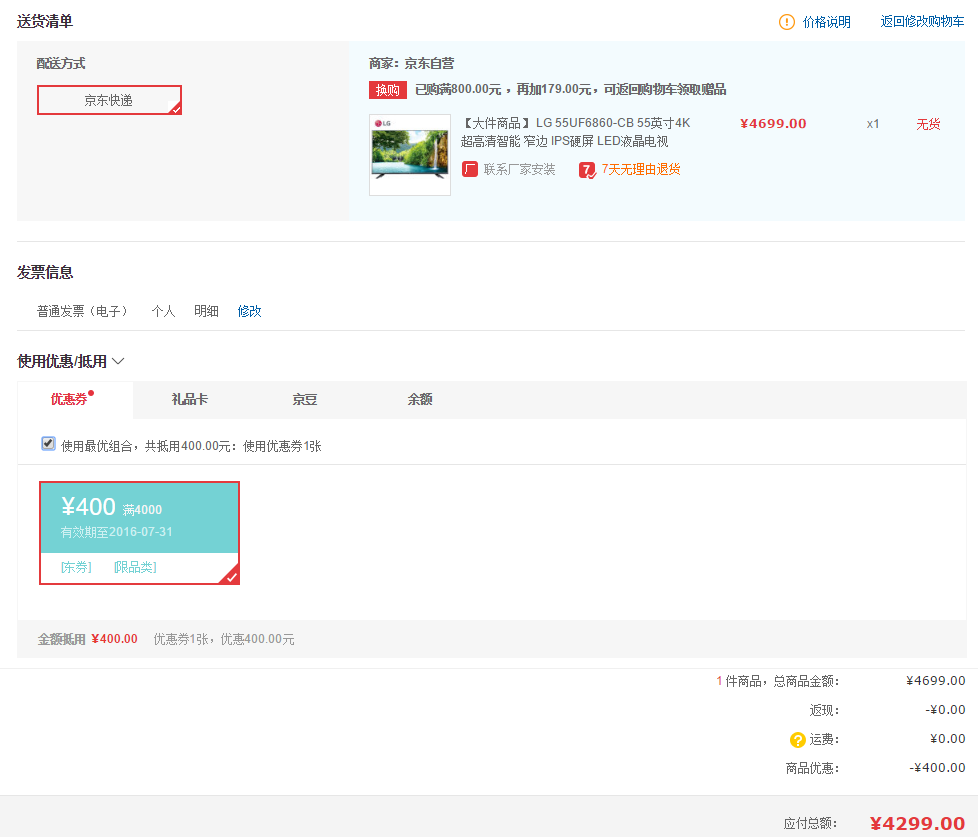Click the 联系厂家安装 text
The width and height of the screenshot is (978, 837).
520,169
